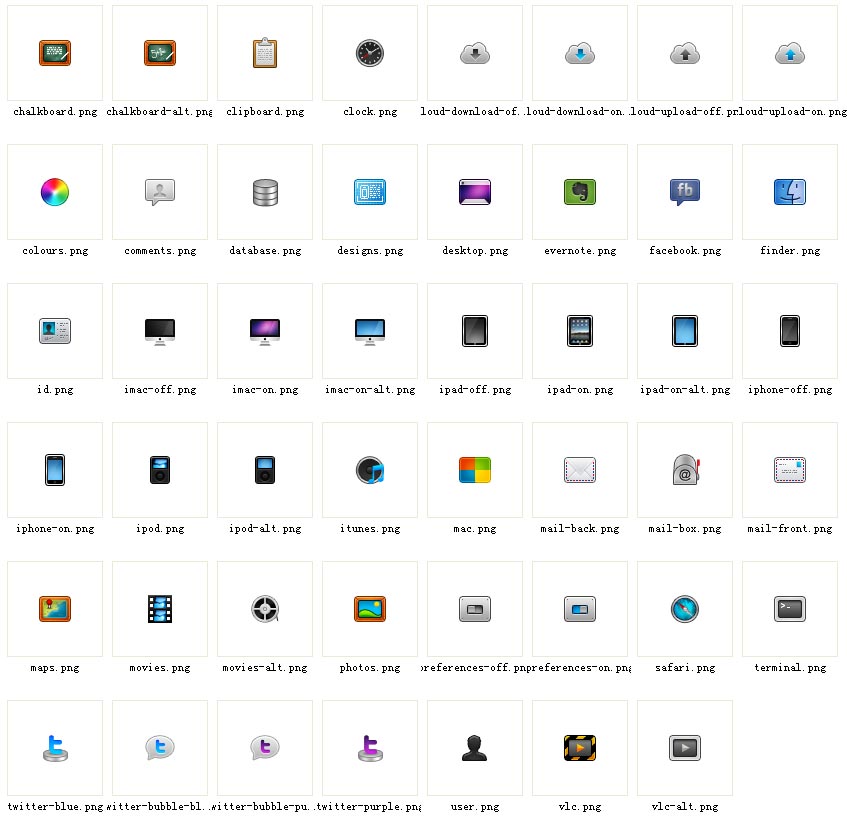Select the "safari.png" file name label

pos(685,668)
